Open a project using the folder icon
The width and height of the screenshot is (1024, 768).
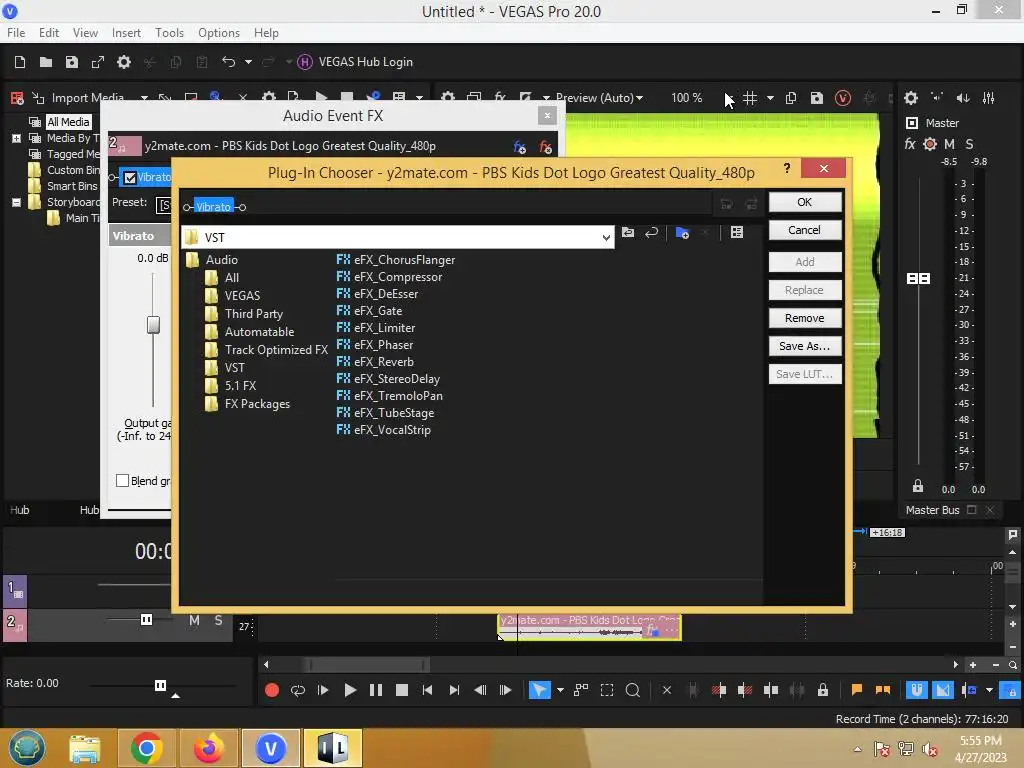point(46,62)
